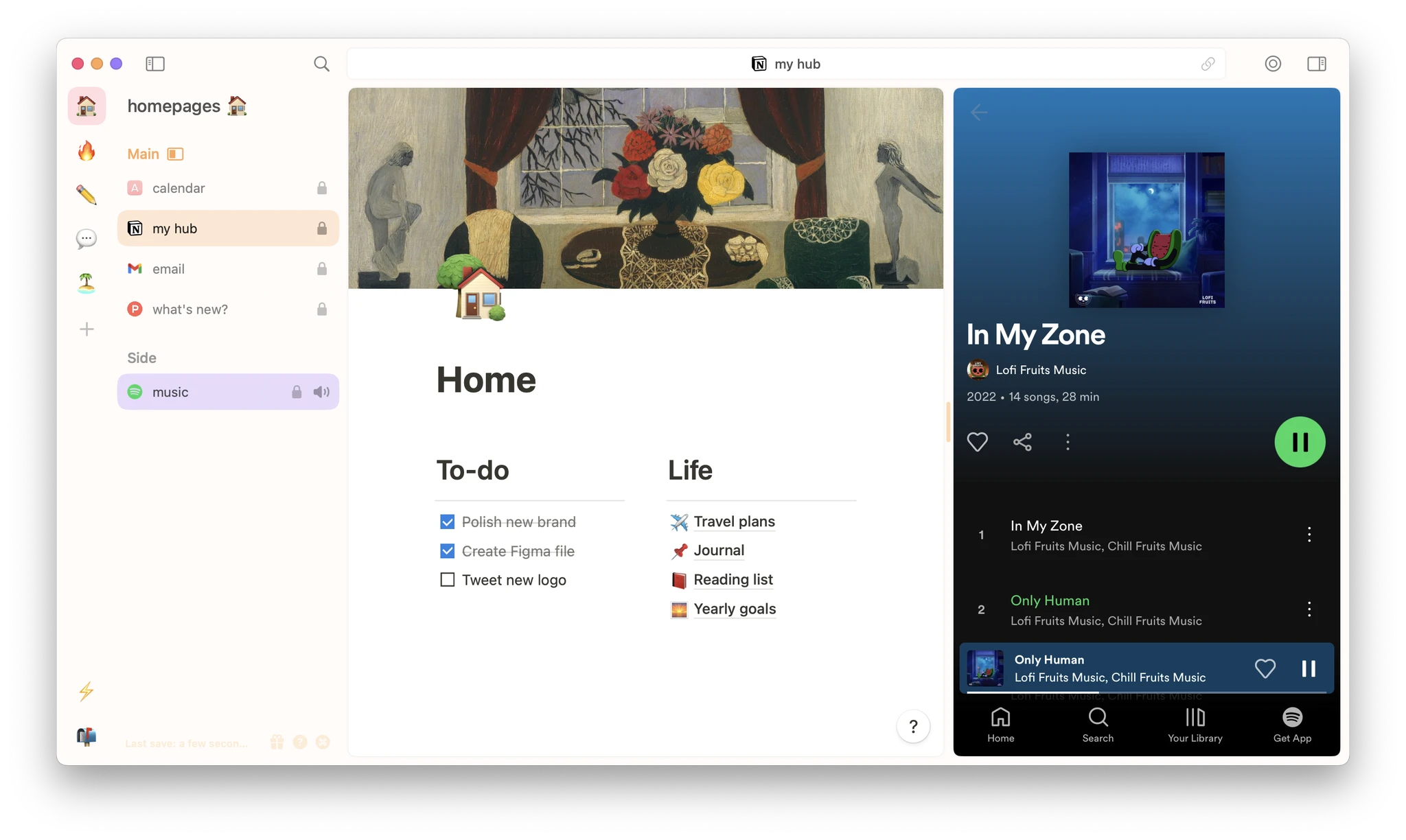Click the Get App Spotify tab
The width and height of the screenshot is (1406, 840).
[1292, 725]
